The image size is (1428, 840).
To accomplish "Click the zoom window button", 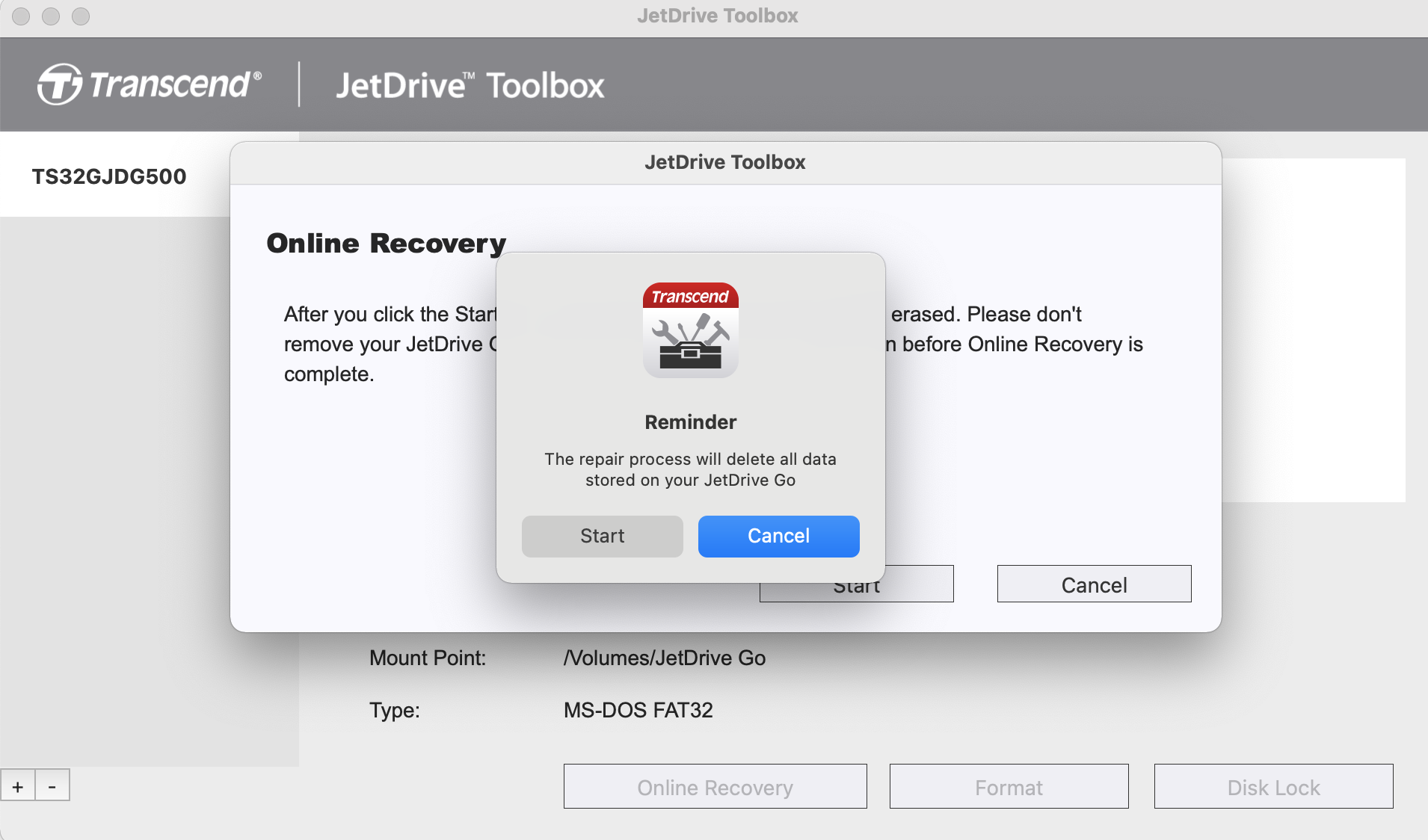I will pyautogui.click(x=81, y=16).
